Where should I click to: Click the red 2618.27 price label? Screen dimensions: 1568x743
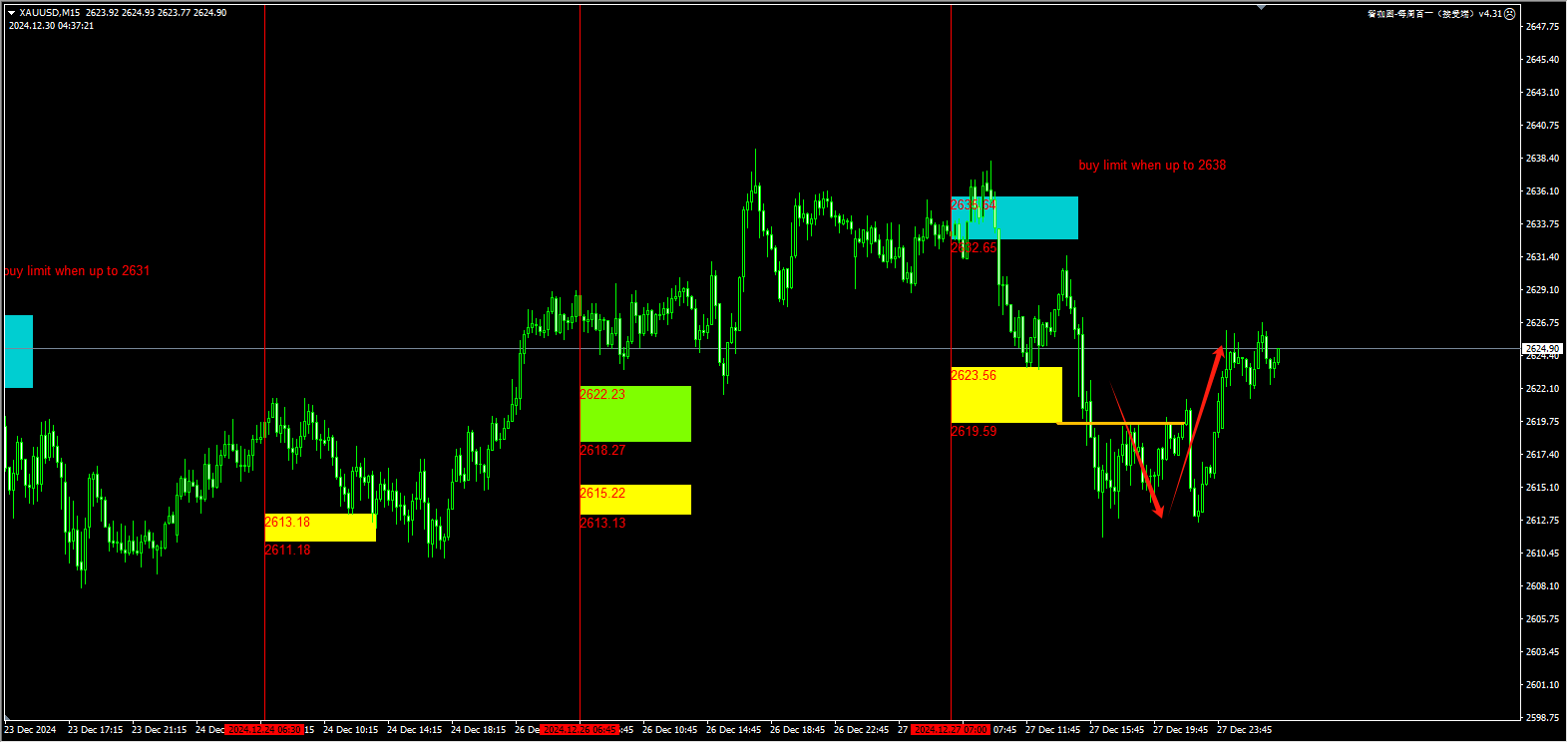602,451
